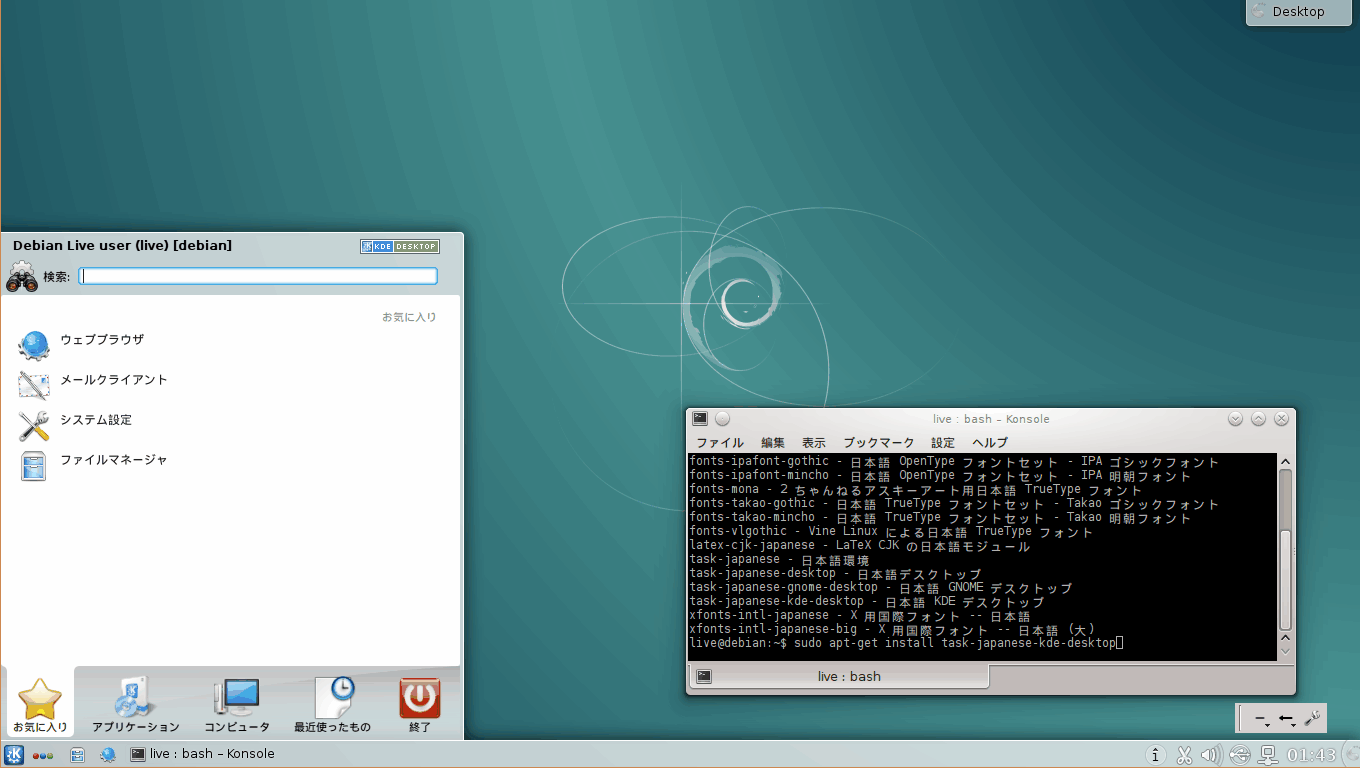Image resolution: width=1360 pixels, height=768 pixels.
Task: Click the activities three-dots panel icon
Action: pos(43,755)
